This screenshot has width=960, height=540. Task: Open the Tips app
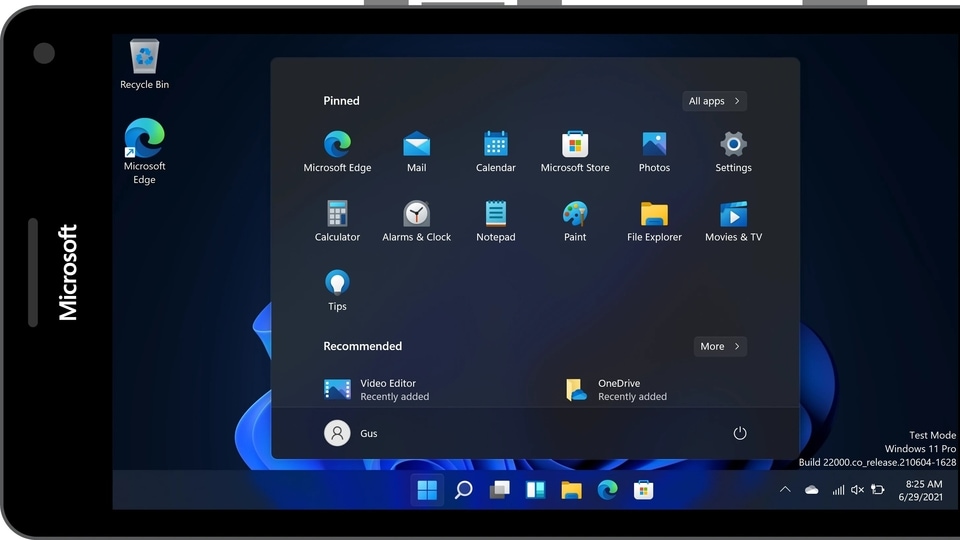(x=337, y=290)
